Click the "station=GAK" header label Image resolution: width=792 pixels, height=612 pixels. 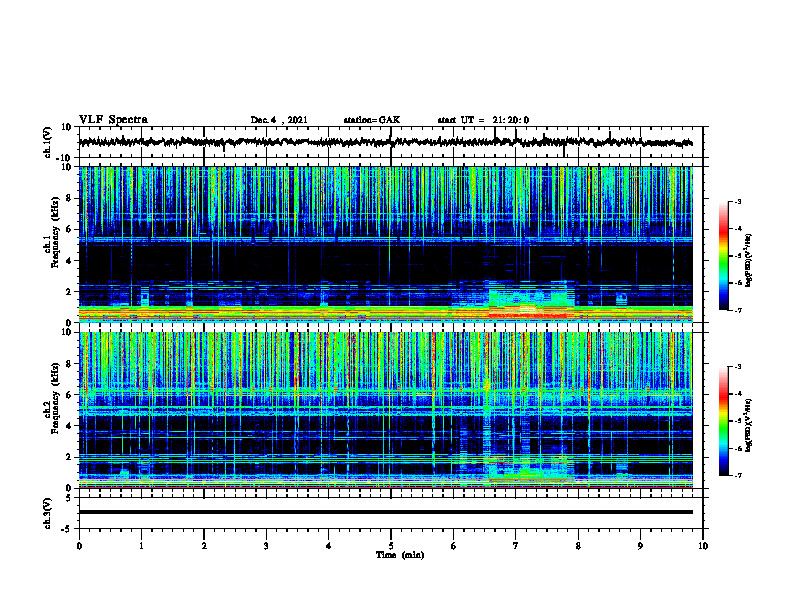(x=372, y=120)
